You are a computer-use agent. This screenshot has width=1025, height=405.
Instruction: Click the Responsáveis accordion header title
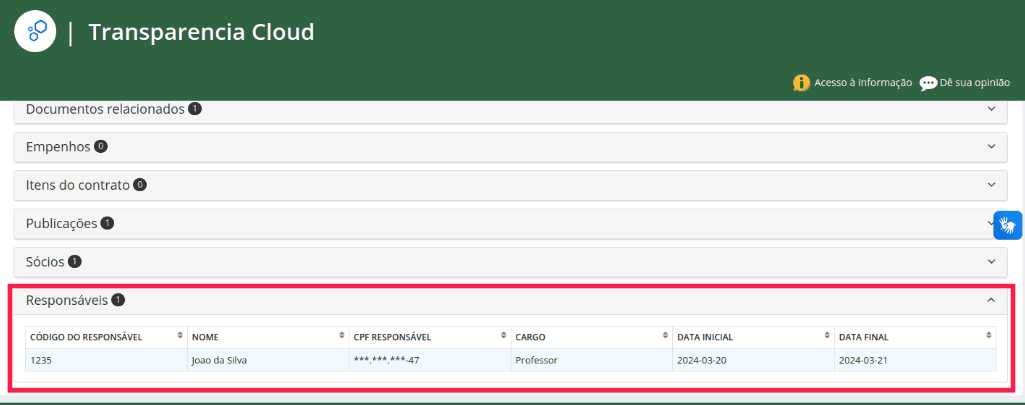coord(67,300)
